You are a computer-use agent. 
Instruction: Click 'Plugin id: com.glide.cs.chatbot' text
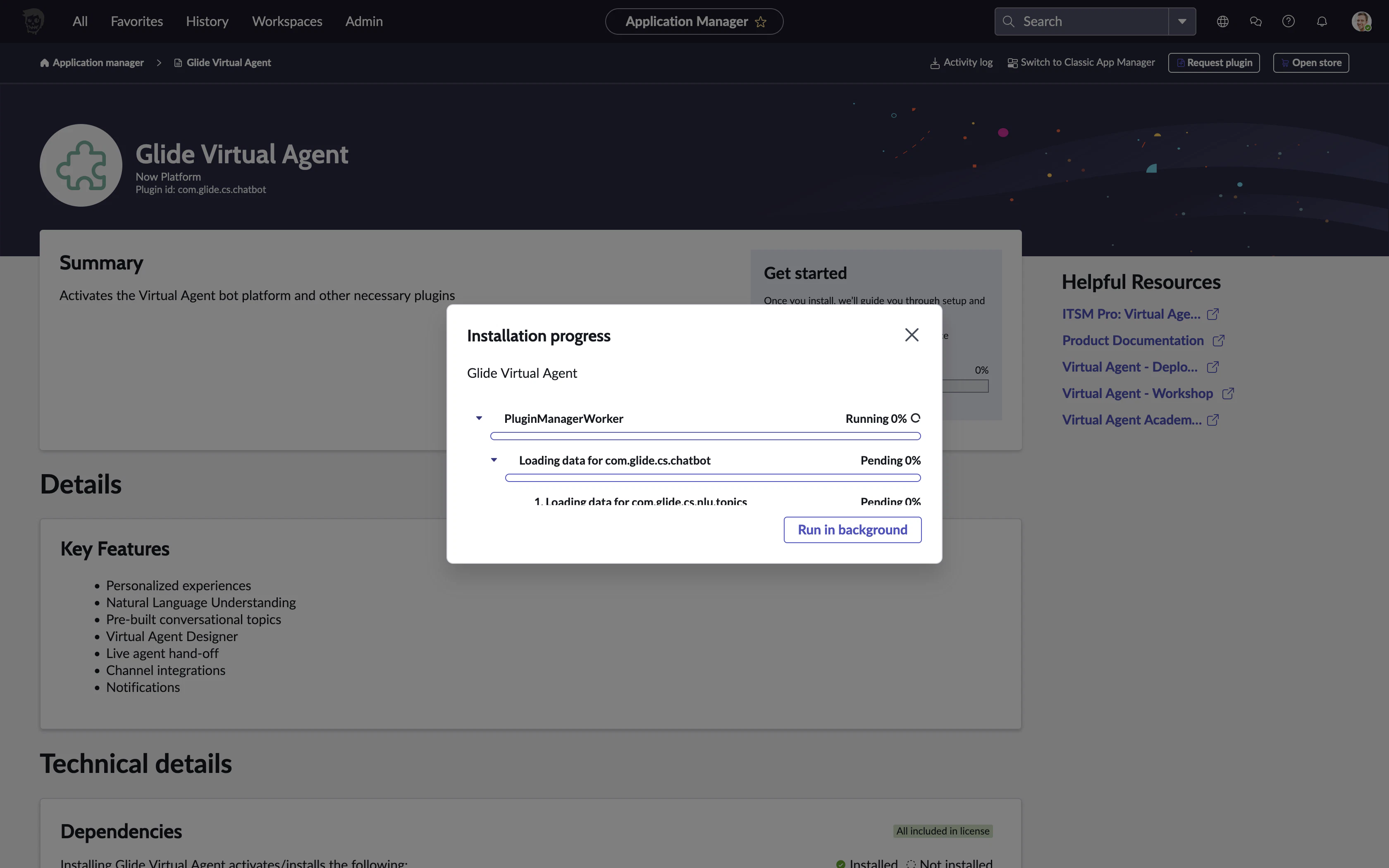201,189
